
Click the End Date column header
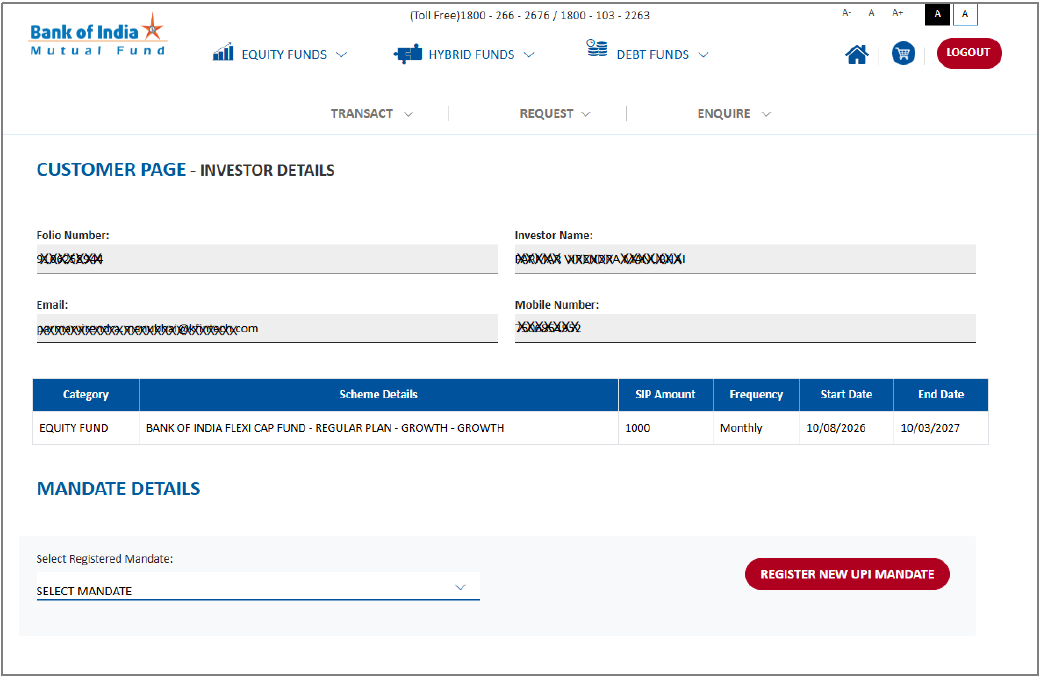coord(941,394)
